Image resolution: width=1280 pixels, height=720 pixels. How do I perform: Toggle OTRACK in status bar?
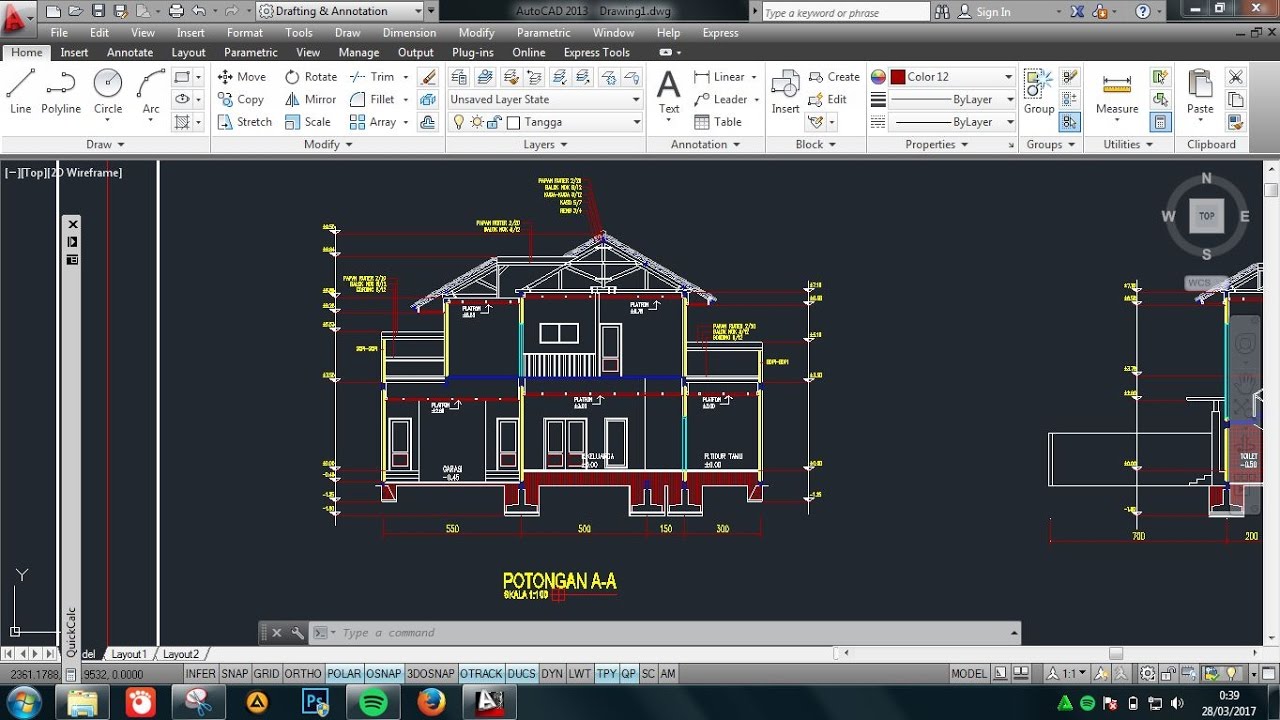(481, 674)
